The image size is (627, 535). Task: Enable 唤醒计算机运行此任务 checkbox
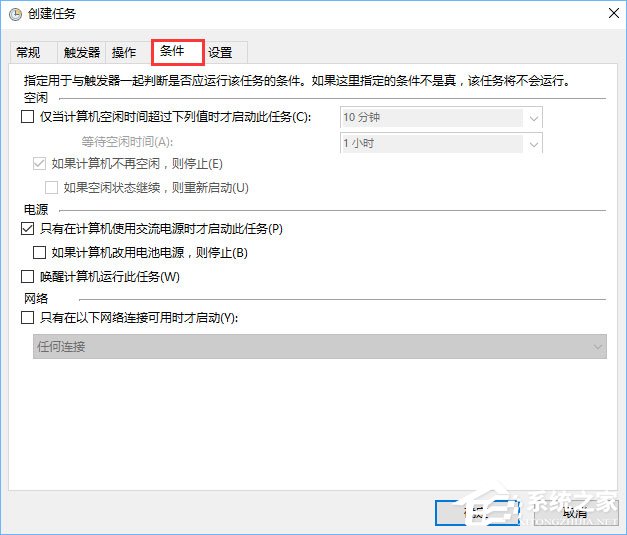click(x=27, y=277)
